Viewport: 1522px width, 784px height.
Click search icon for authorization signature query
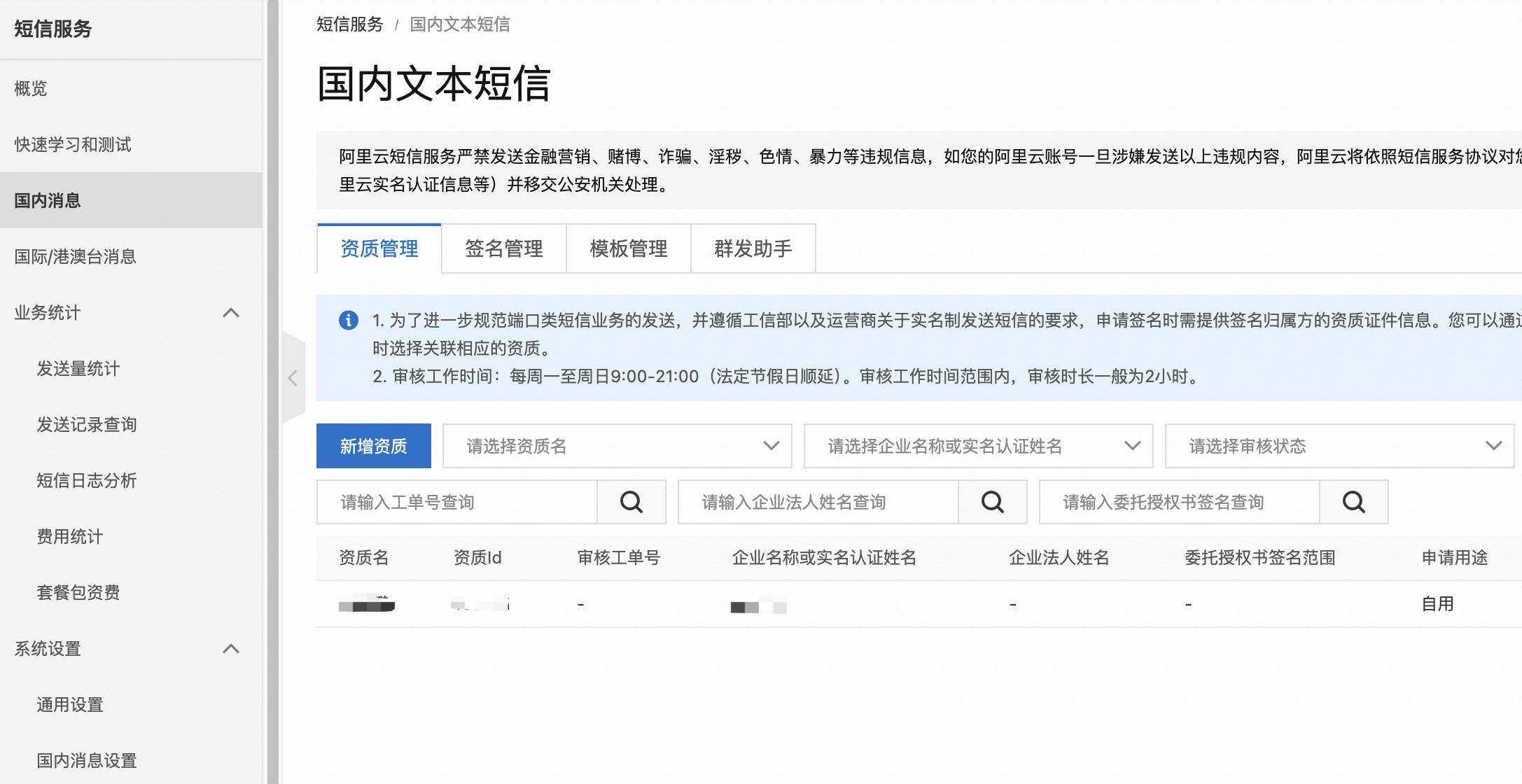coord(1353,502)
